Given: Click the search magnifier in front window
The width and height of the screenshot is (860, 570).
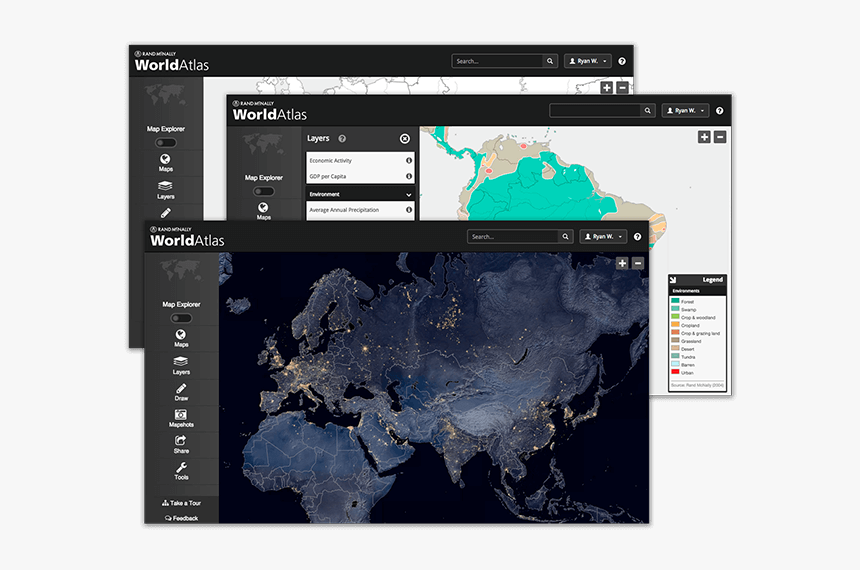Looking at the screenshot, I should click(565, 236).
